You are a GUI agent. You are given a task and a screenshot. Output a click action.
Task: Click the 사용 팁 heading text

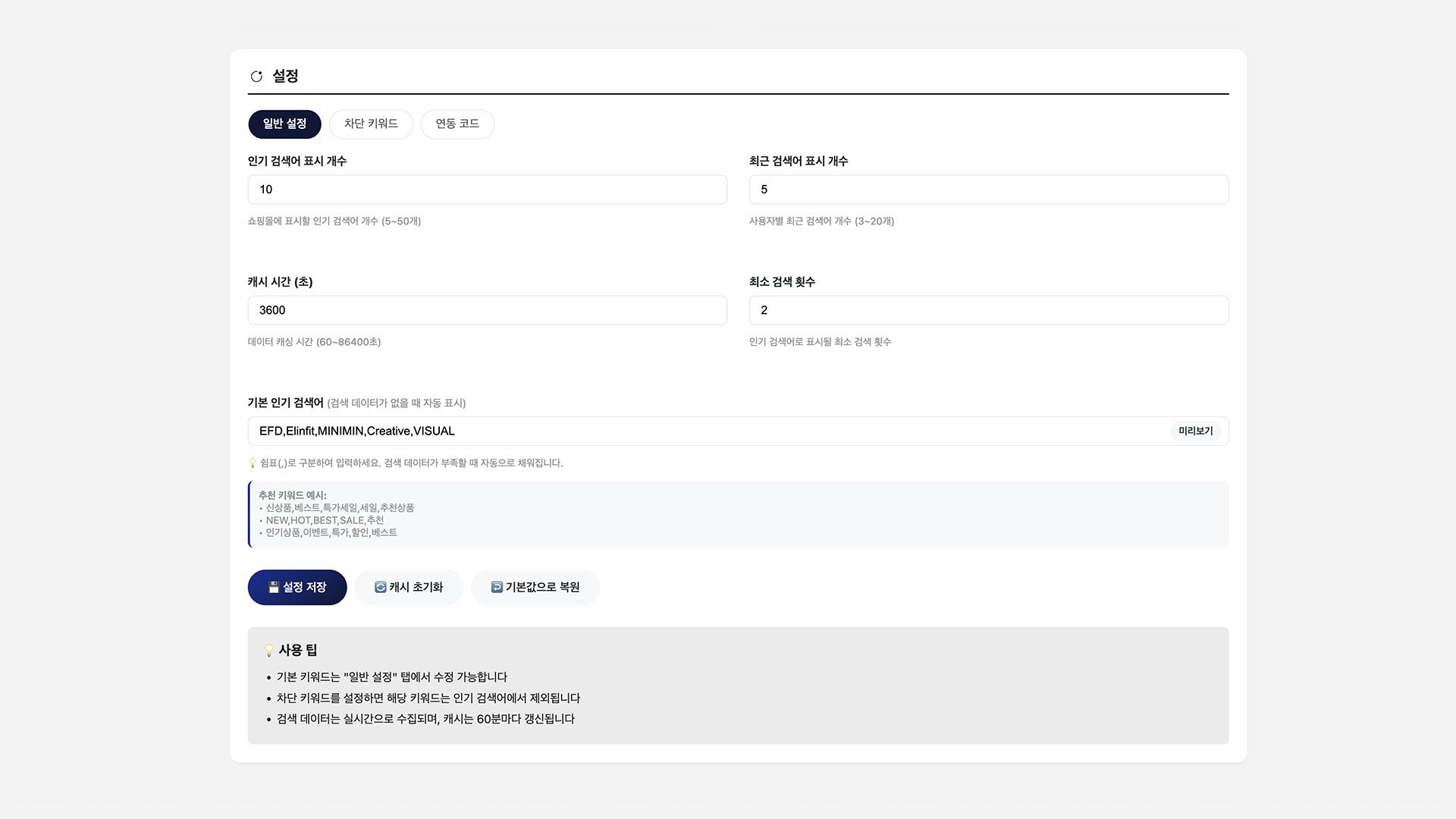[x=297, y=650]
